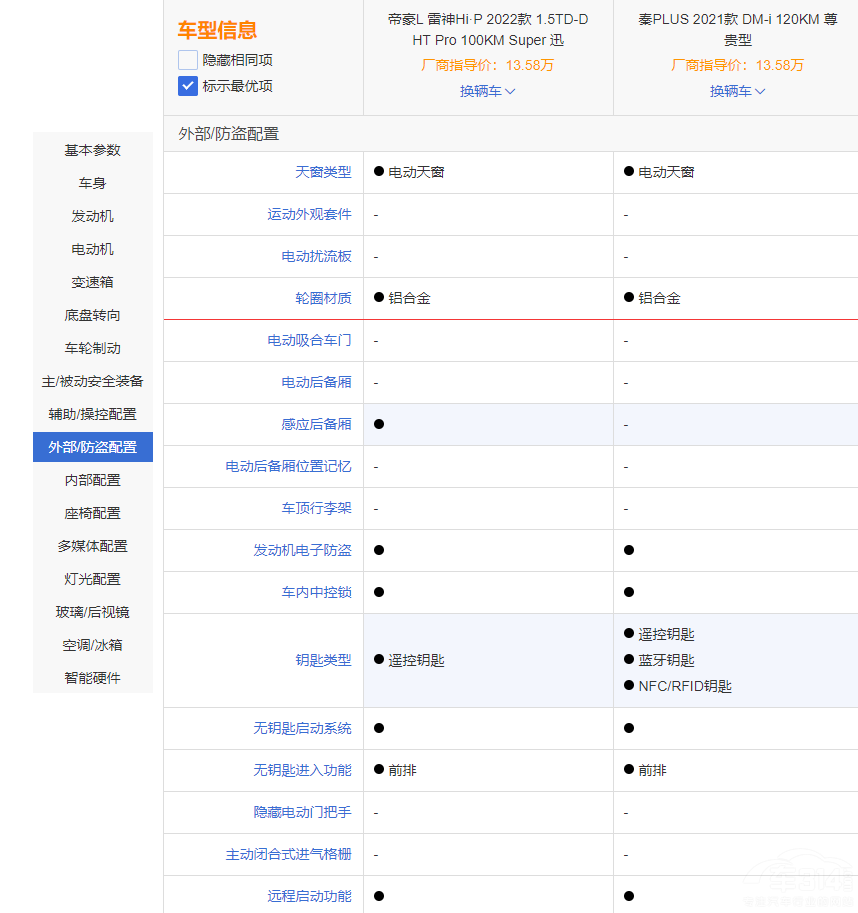This screenshot has height=913, width=858.
Task: Go to 基本参数 section in sidebar
Action: point(93,150)
